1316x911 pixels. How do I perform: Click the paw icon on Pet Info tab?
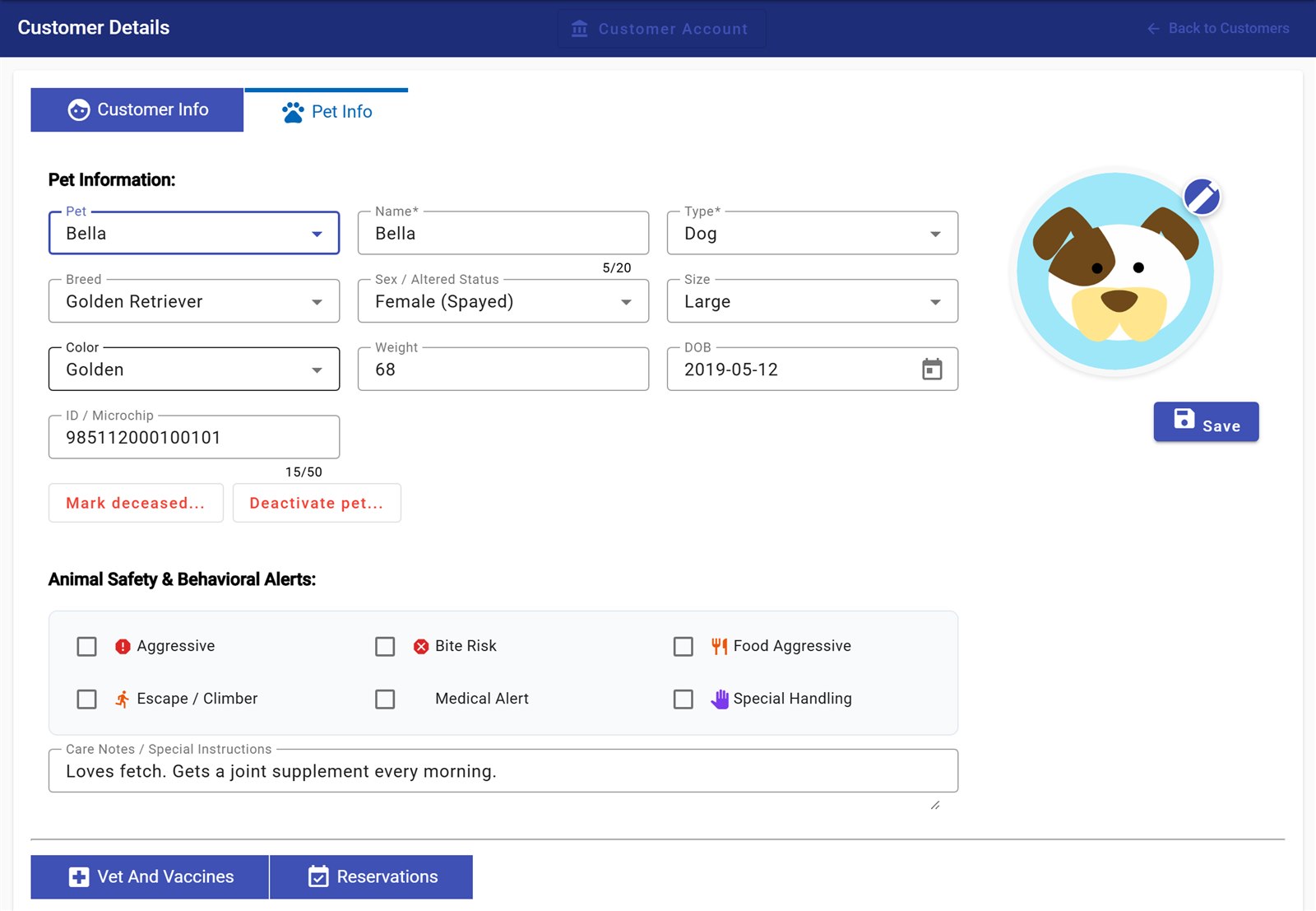(293, 112)
